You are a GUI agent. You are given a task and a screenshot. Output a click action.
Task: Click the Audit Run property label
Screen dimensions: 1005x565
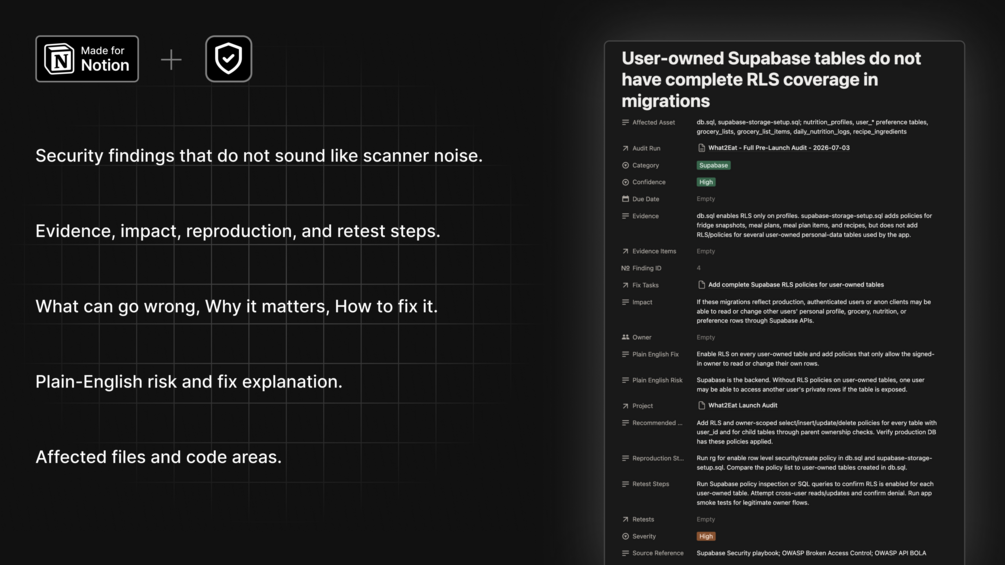(646, 148)
